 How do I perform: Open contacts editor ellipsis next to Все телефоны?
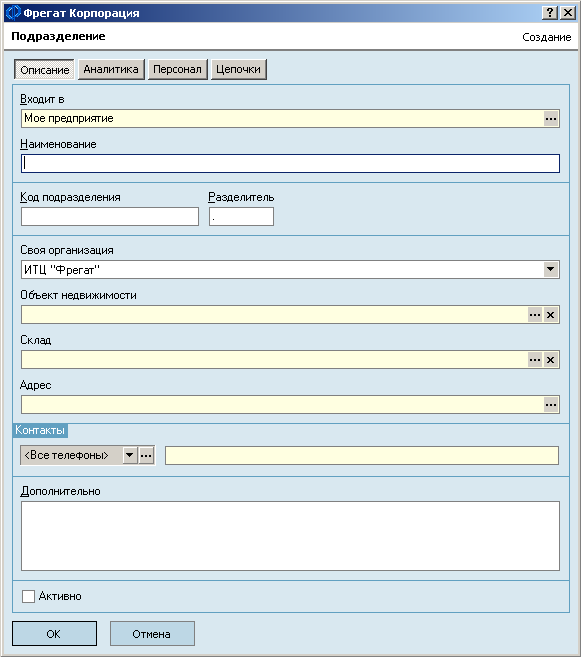[x=146, y=455]
